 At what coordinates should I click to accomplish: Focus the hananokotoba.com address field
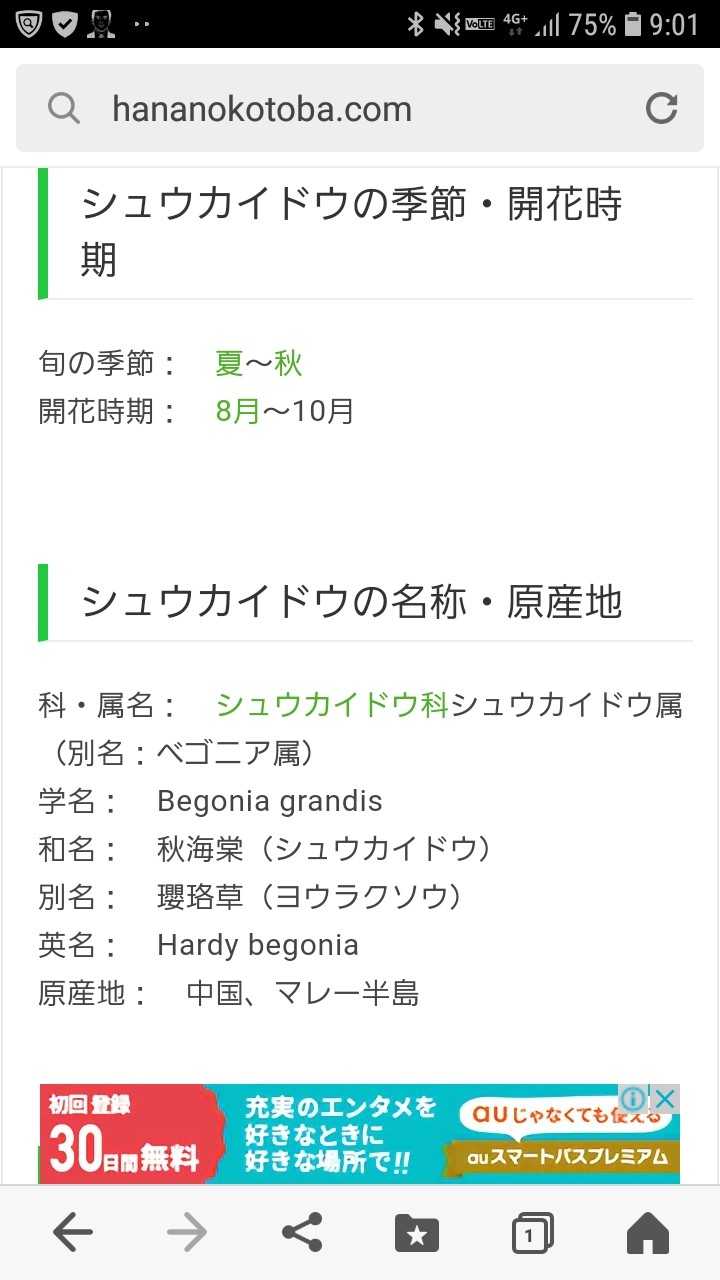(330, 108)
